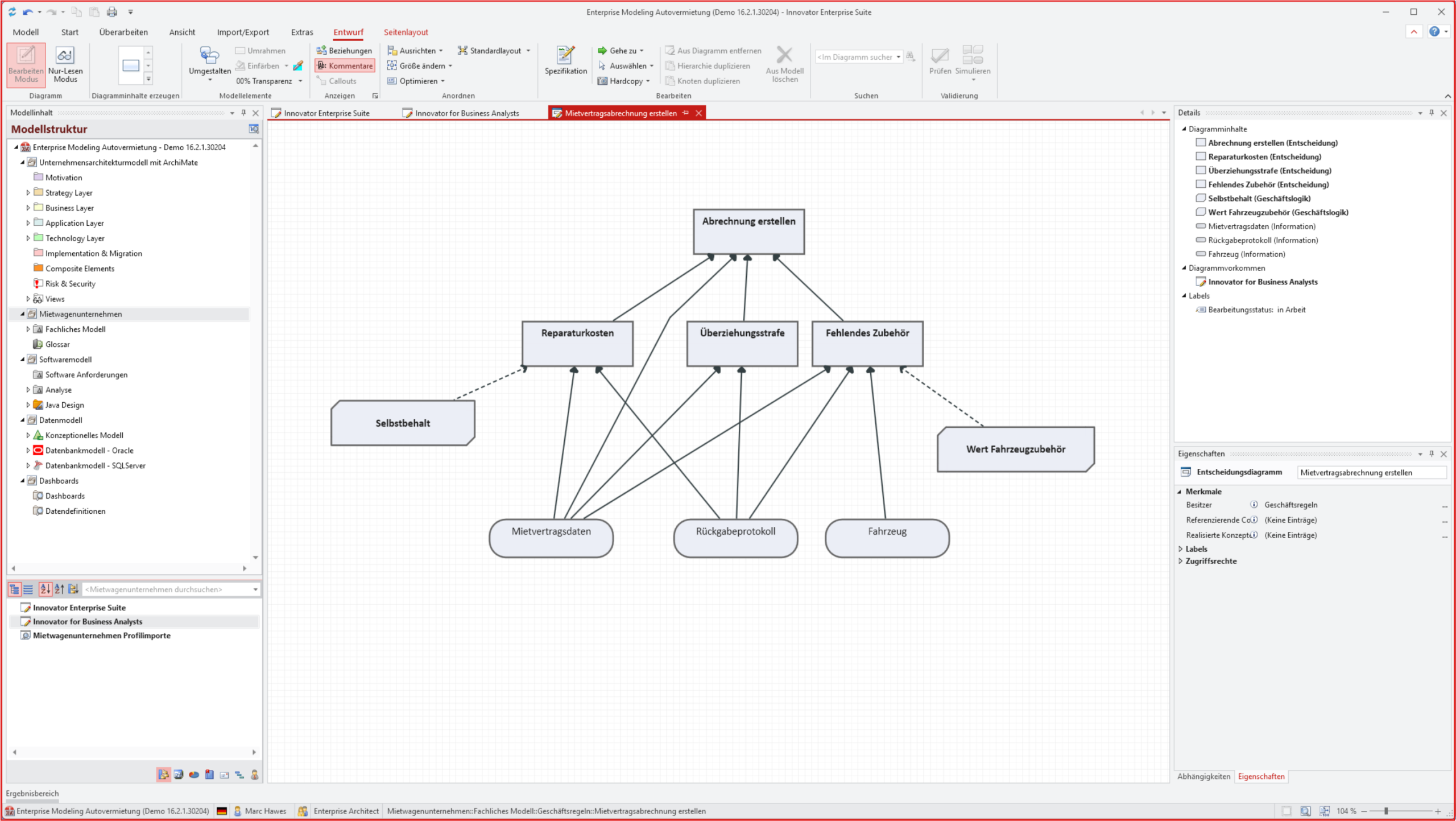
Task: Click the Abhängigkeiten tab
Action: (1203, 776)
